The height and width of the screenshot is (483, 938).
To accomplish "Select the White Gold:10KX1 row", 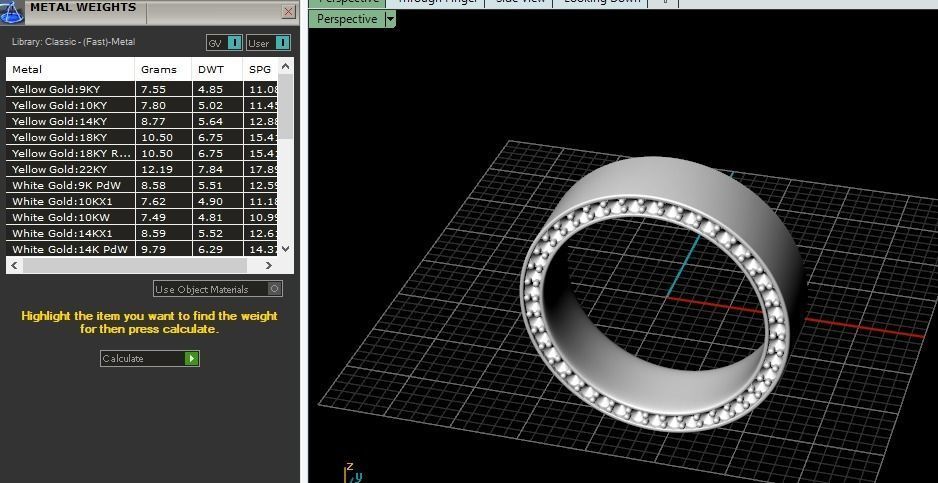I will tap(142, 201).
